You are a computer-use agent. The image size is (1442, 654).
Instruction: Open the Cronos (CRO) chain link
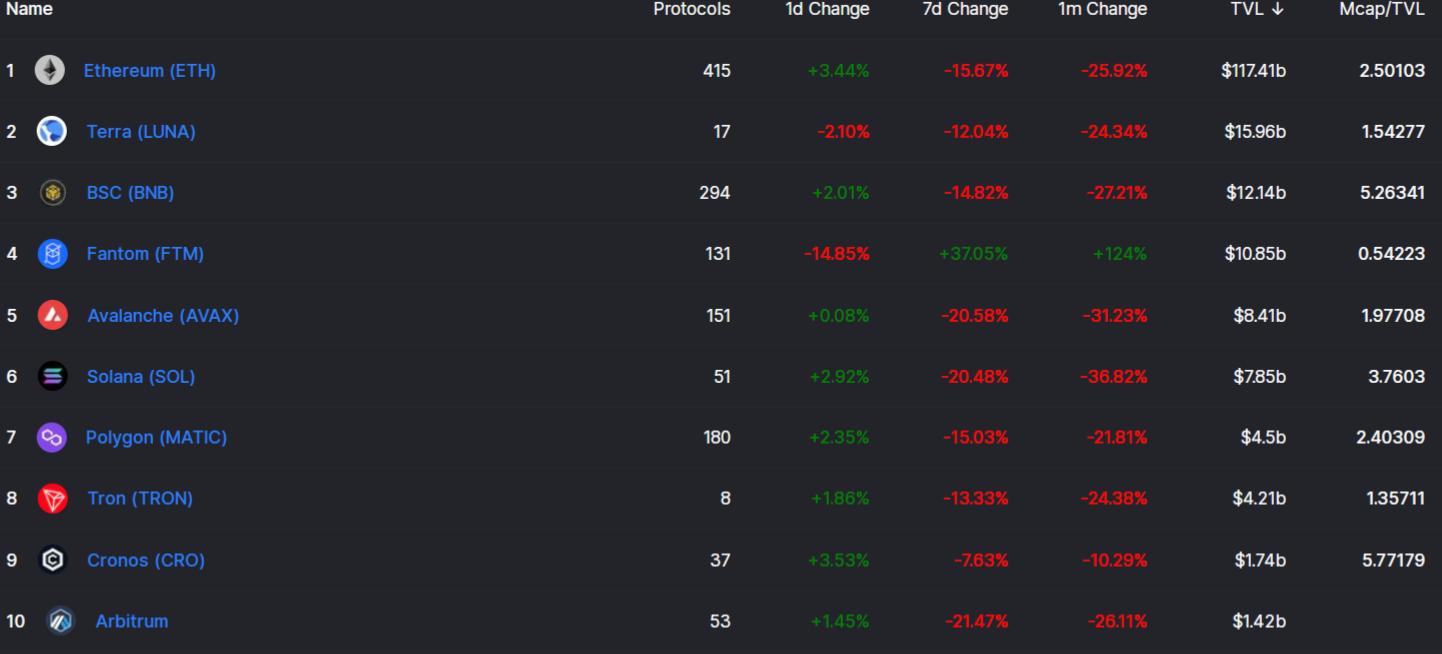tap(146, 560)
